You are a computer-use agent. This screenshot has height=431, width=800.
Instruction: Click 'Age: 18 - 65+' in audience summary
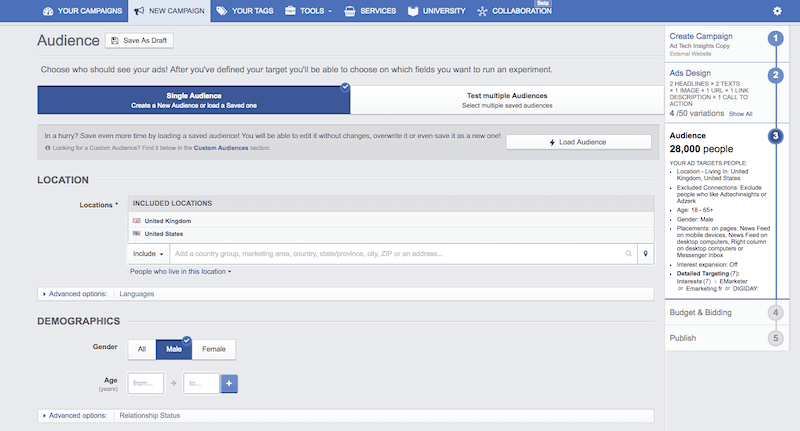coord(695,210)
